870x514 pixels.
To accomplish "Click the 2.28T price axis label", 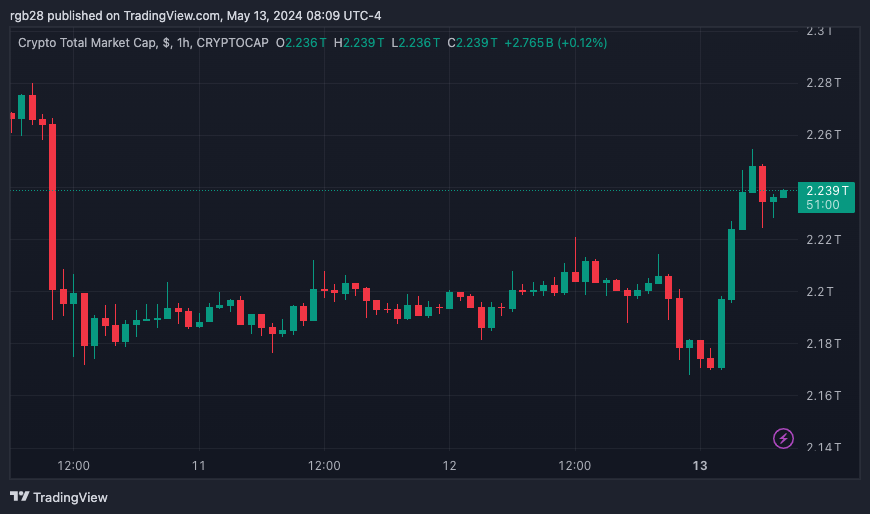I will click(x=824, y=82).
